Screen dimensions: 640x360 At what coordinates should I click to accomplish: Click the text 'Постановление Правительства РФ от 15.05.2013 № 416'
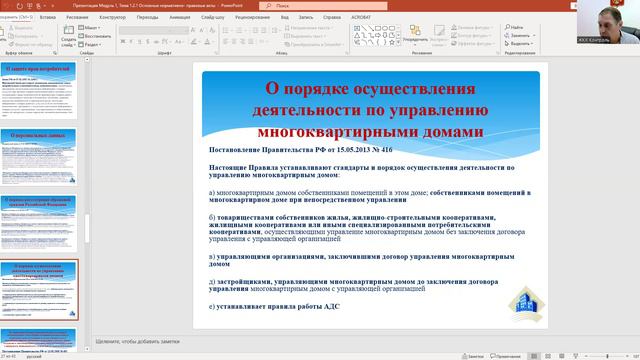pyautogui.click(x=300, y=150)
